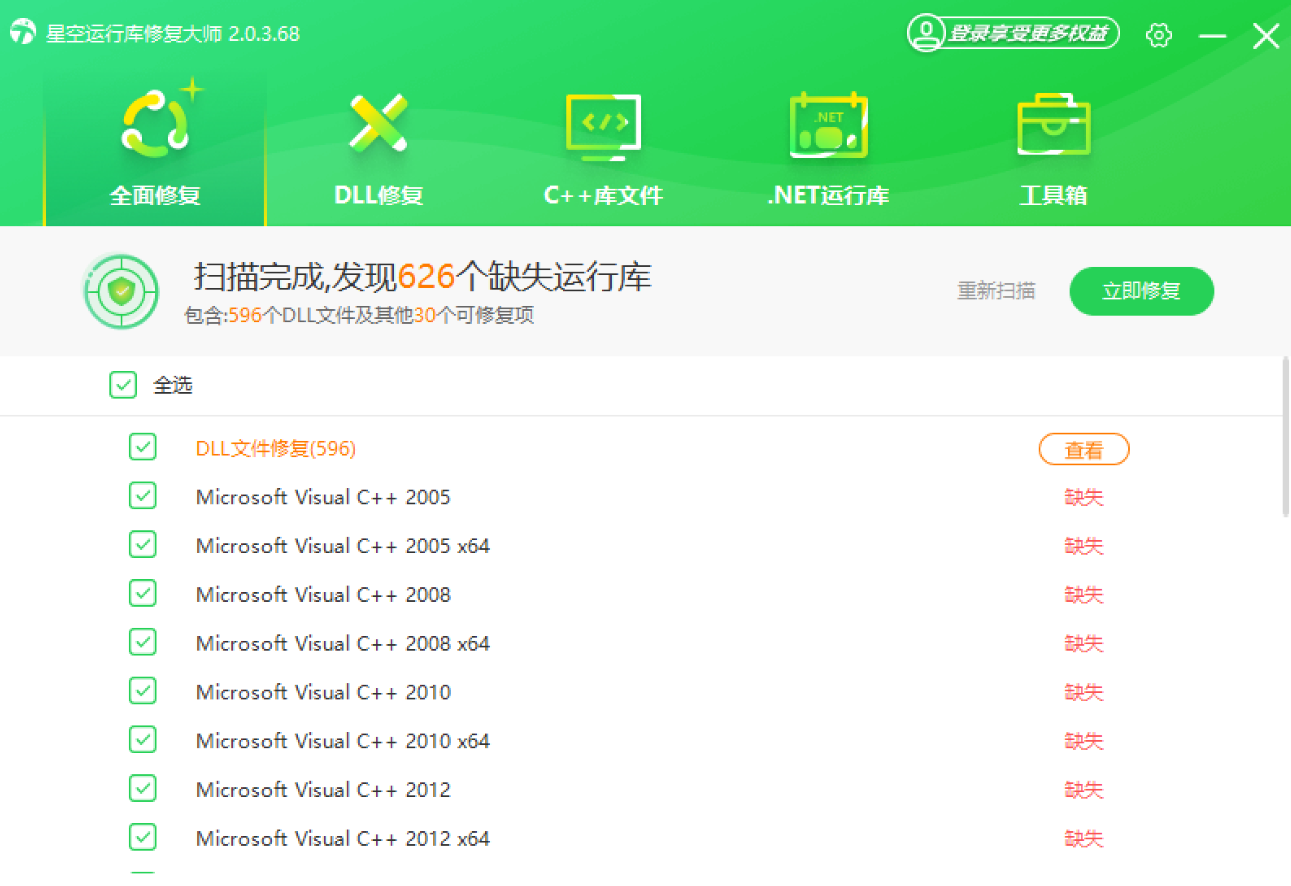
Task: Click 缺失 status for Visual C++ 2012
Action: 1084,790
